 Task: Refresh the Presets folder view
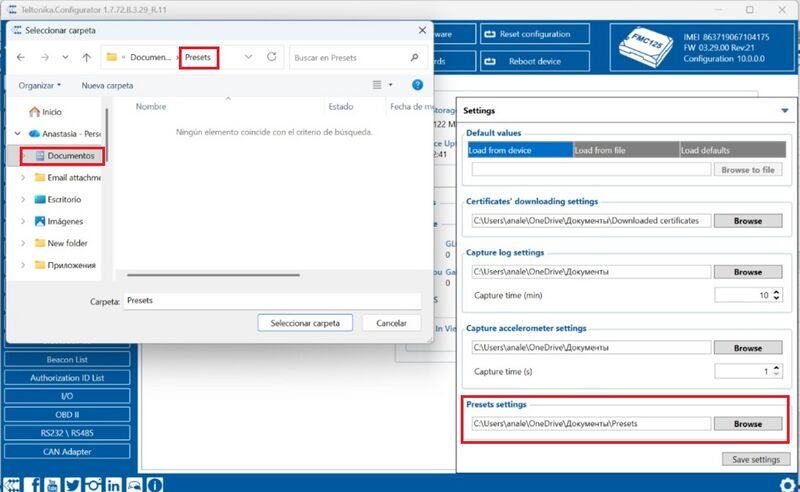[271, 57]
